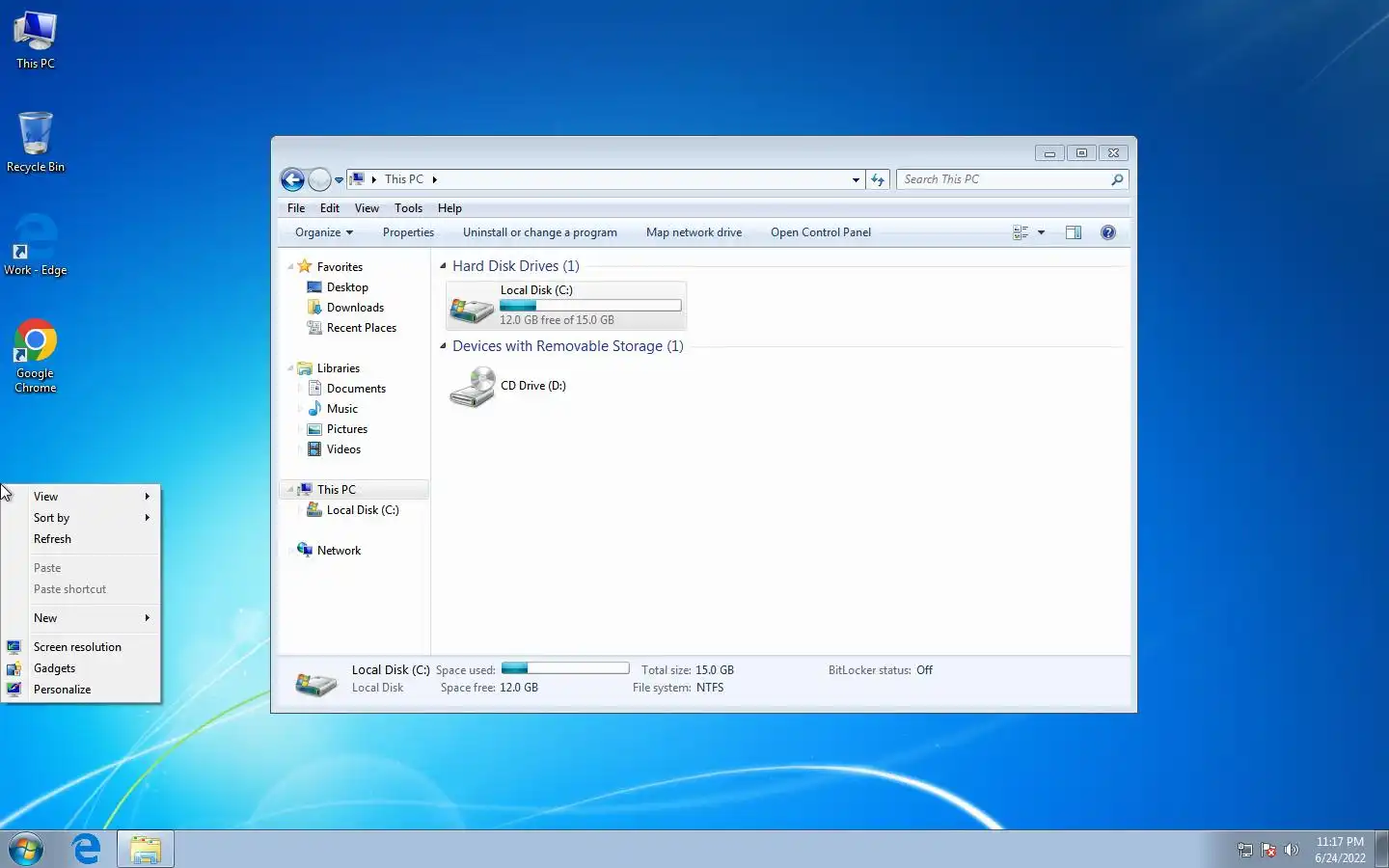Select Local Disk (C:) in navigation tree
1389x868 pixels.
click(x=363, y=510)
